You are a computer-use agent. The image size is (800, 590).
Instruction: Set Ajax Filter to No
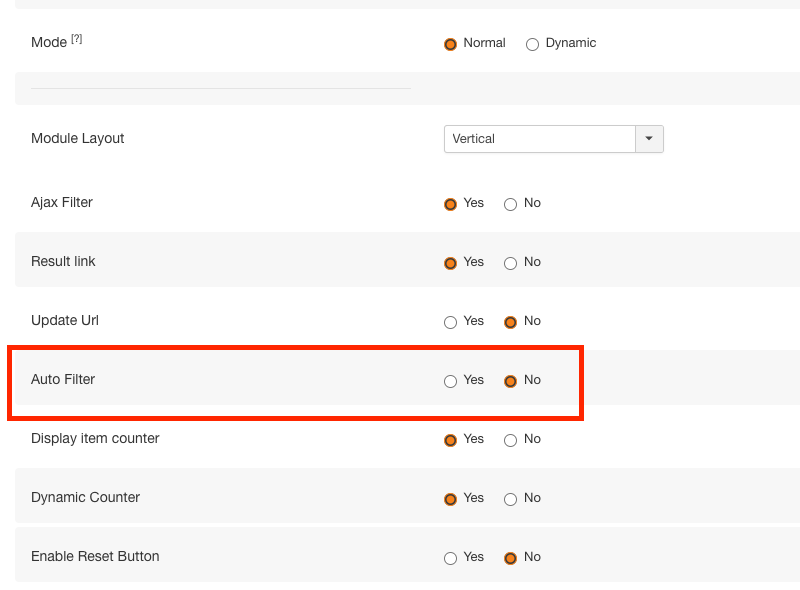pyautogui.click(x=510, y=204)
